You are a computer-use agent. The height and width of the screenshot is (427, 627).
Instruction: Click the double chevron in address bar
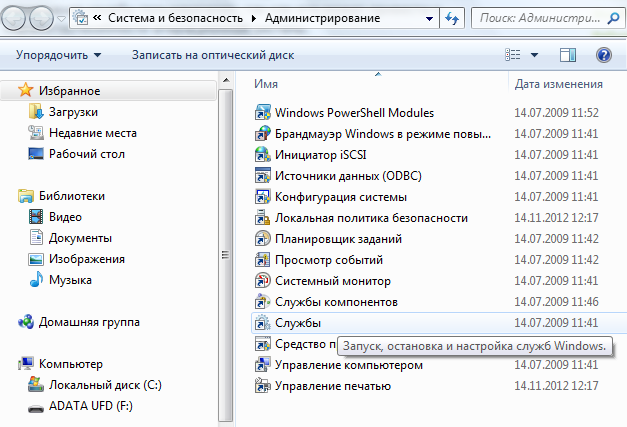97,18
